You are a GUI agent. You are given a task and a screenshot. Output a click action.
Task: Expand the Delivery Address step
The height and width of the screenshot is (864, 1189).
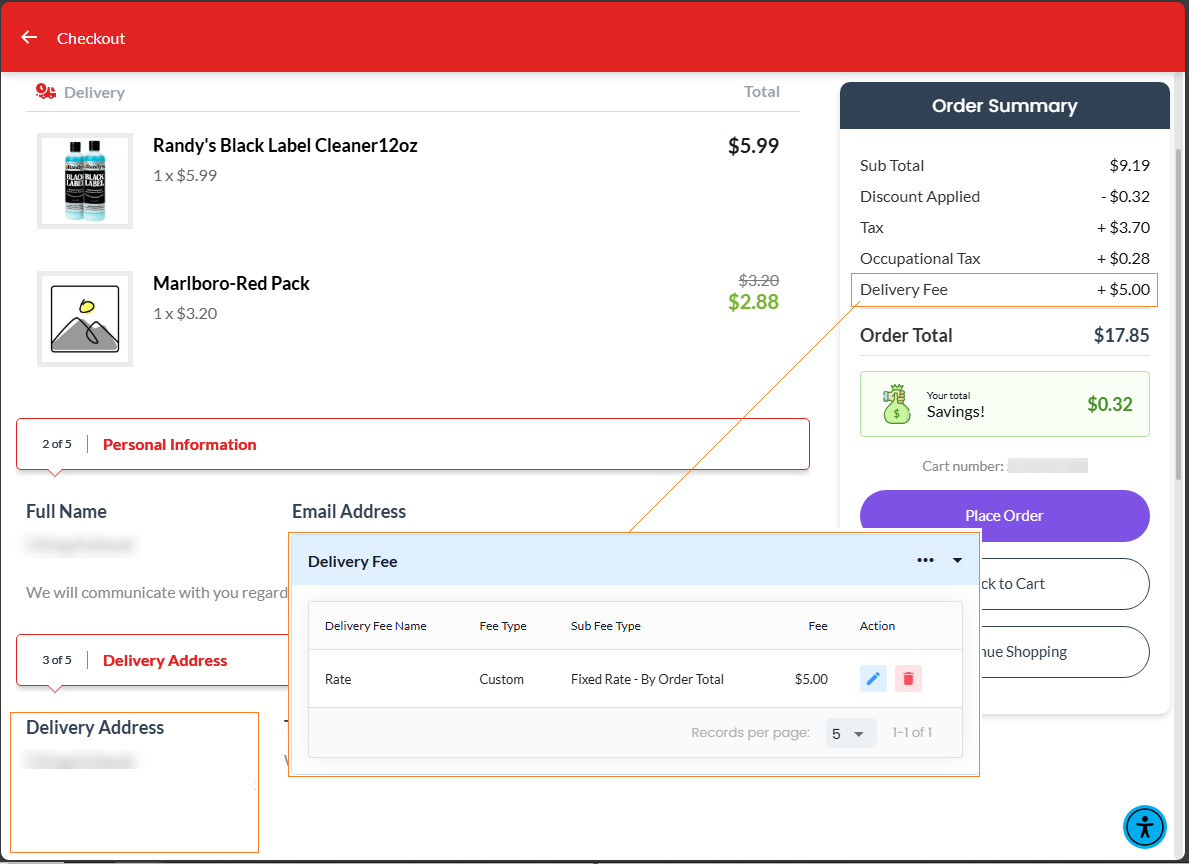152,660
